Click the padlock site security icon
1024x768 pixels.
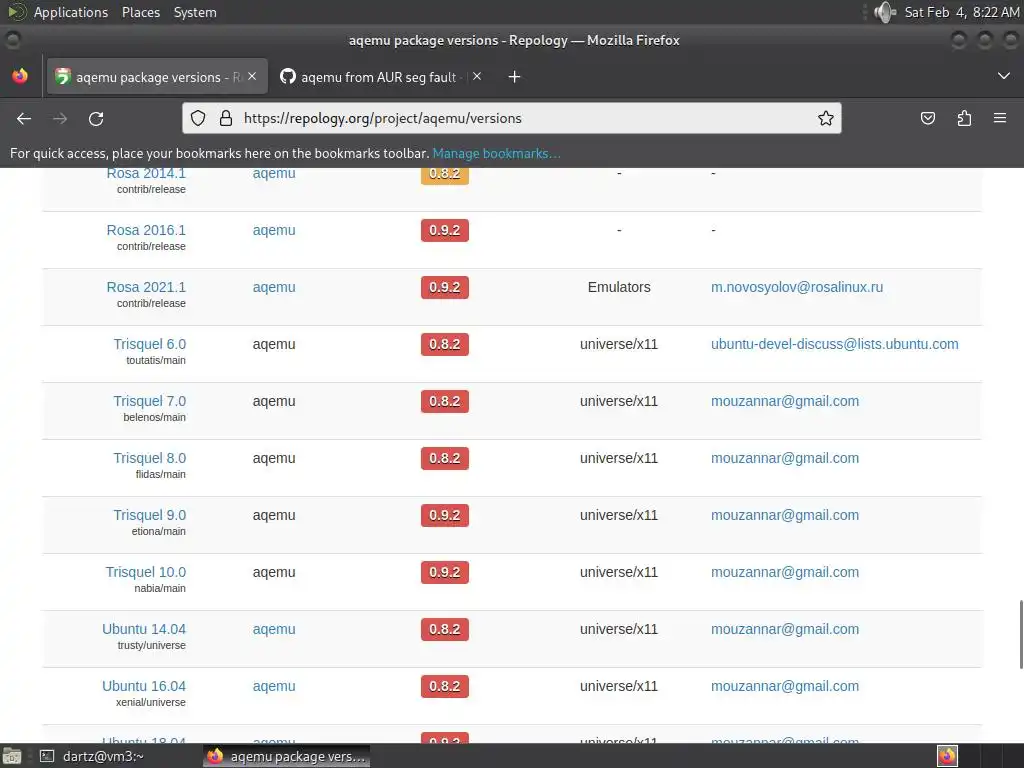tap(226, 118)
